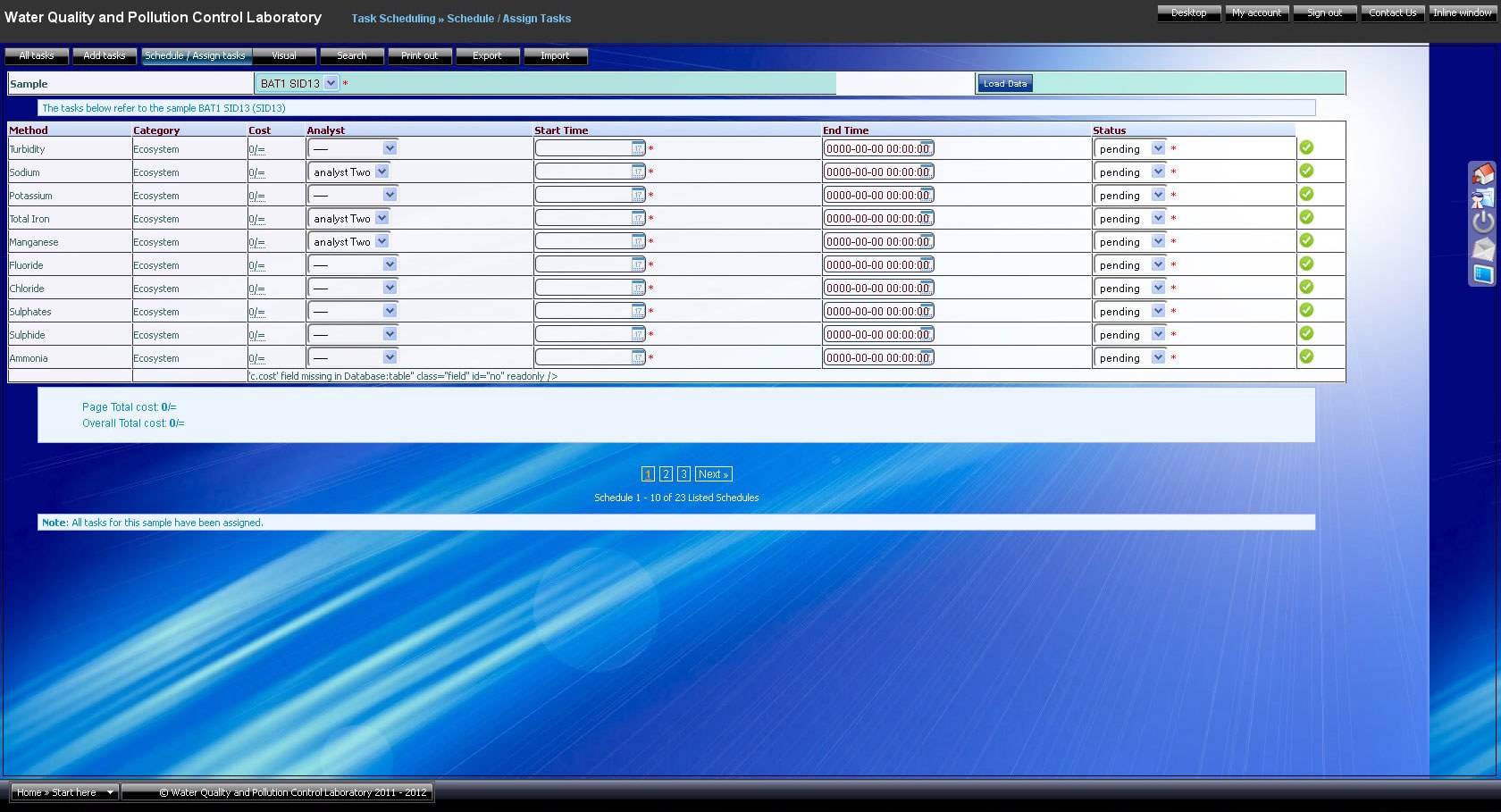The width and height of the screenshot is (1501, 812).
Task: Open Status dropdown for Chloride
Action: point(1130,288)
